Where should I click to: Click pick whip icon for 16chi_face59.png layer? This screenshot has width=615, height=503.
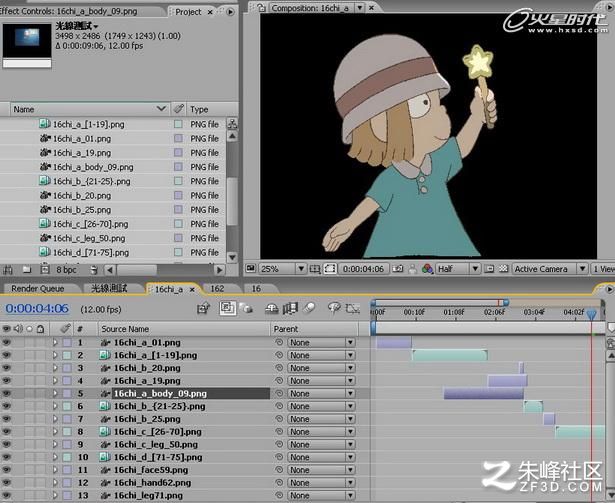pyautogui.click(x=279, y=470)
